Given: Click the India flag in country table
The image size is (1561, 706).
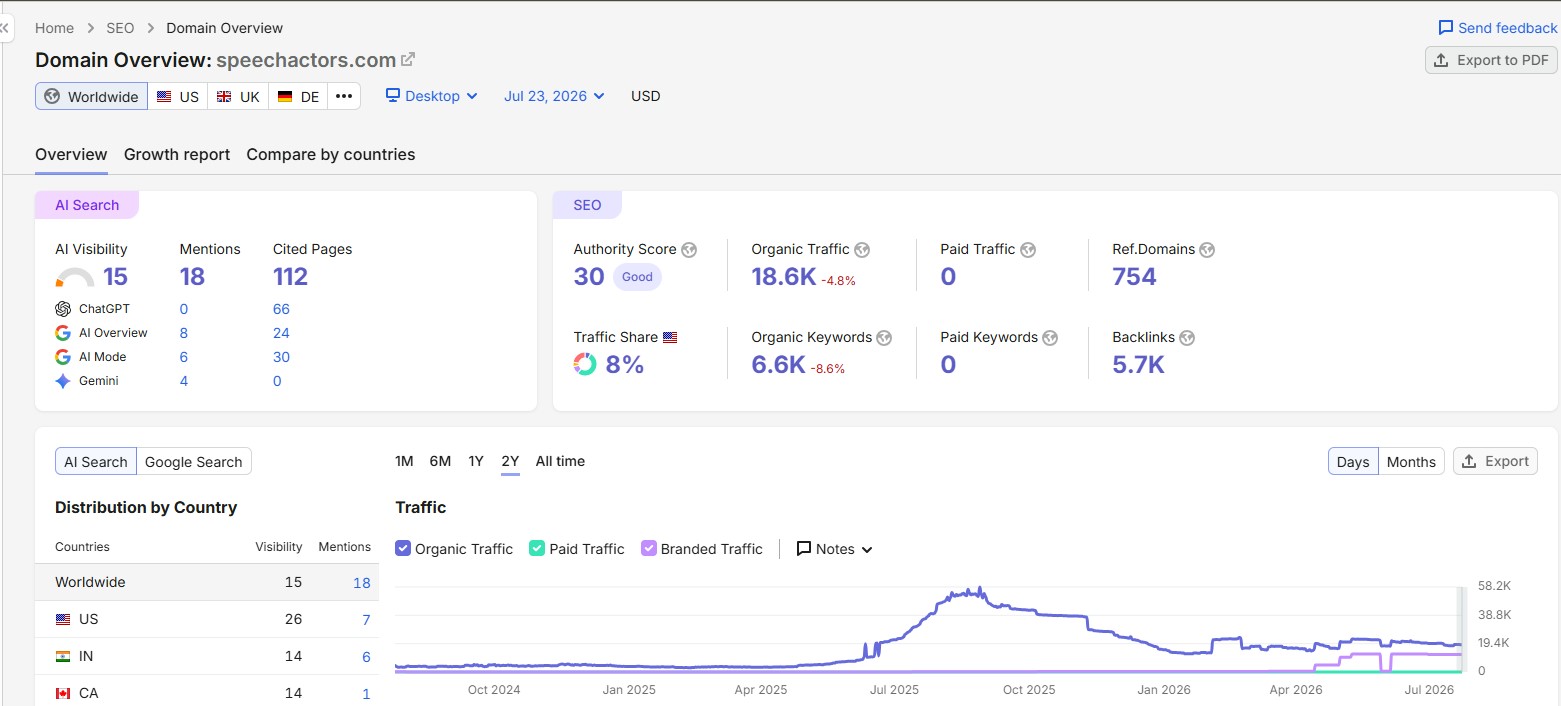Looking at the screenshot, I should [x=63, y=656].
